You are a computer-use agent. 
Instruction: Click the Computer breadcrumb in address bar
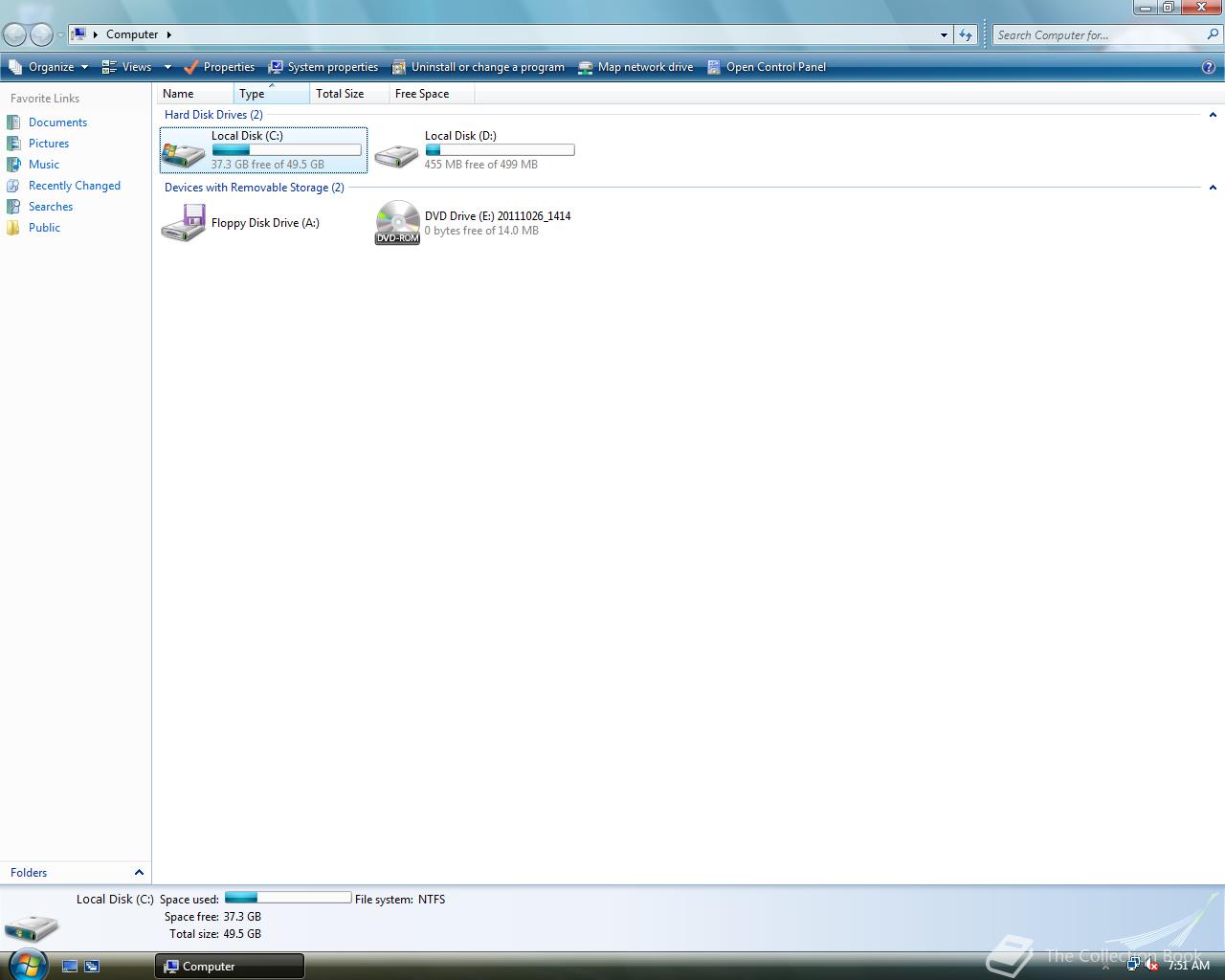(132, 34)
